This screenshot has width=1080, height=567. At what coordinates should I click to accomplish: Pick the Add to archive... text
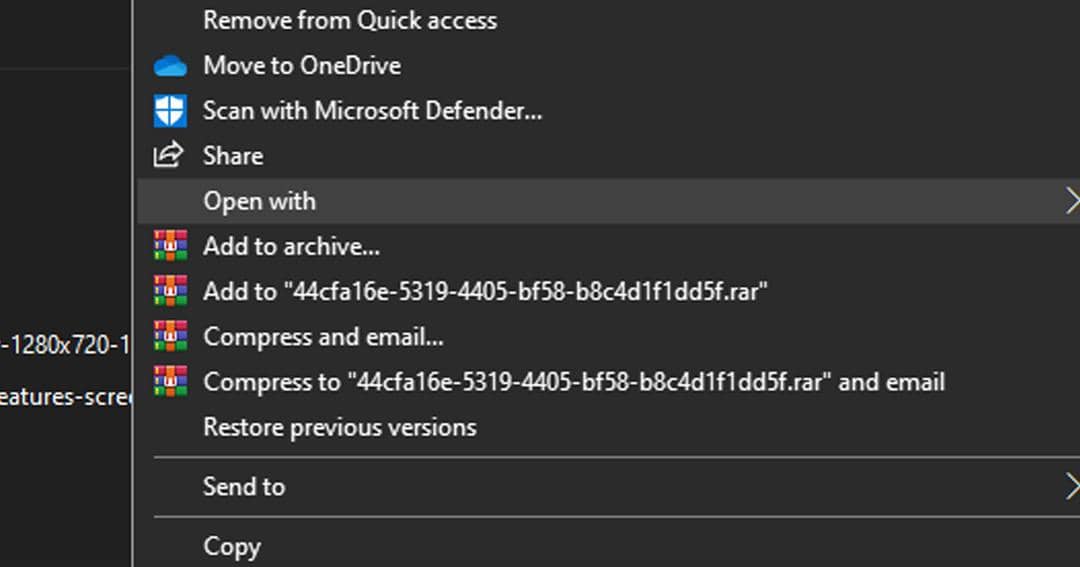pyautogui.click(x=291, y=246)
